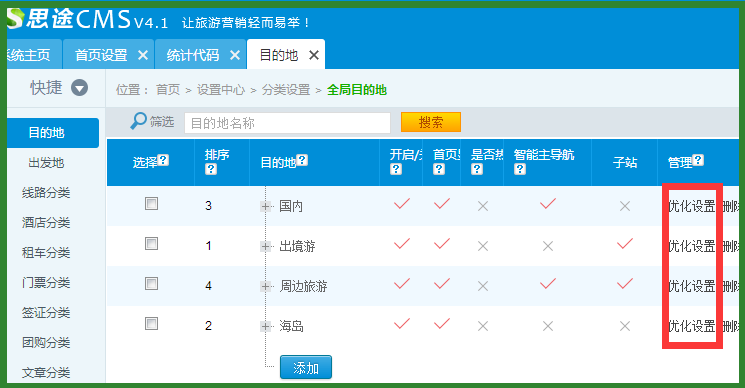Click the 思途CMS logo icon
Viewport: 745px width, 388px height.
(15, 19)
